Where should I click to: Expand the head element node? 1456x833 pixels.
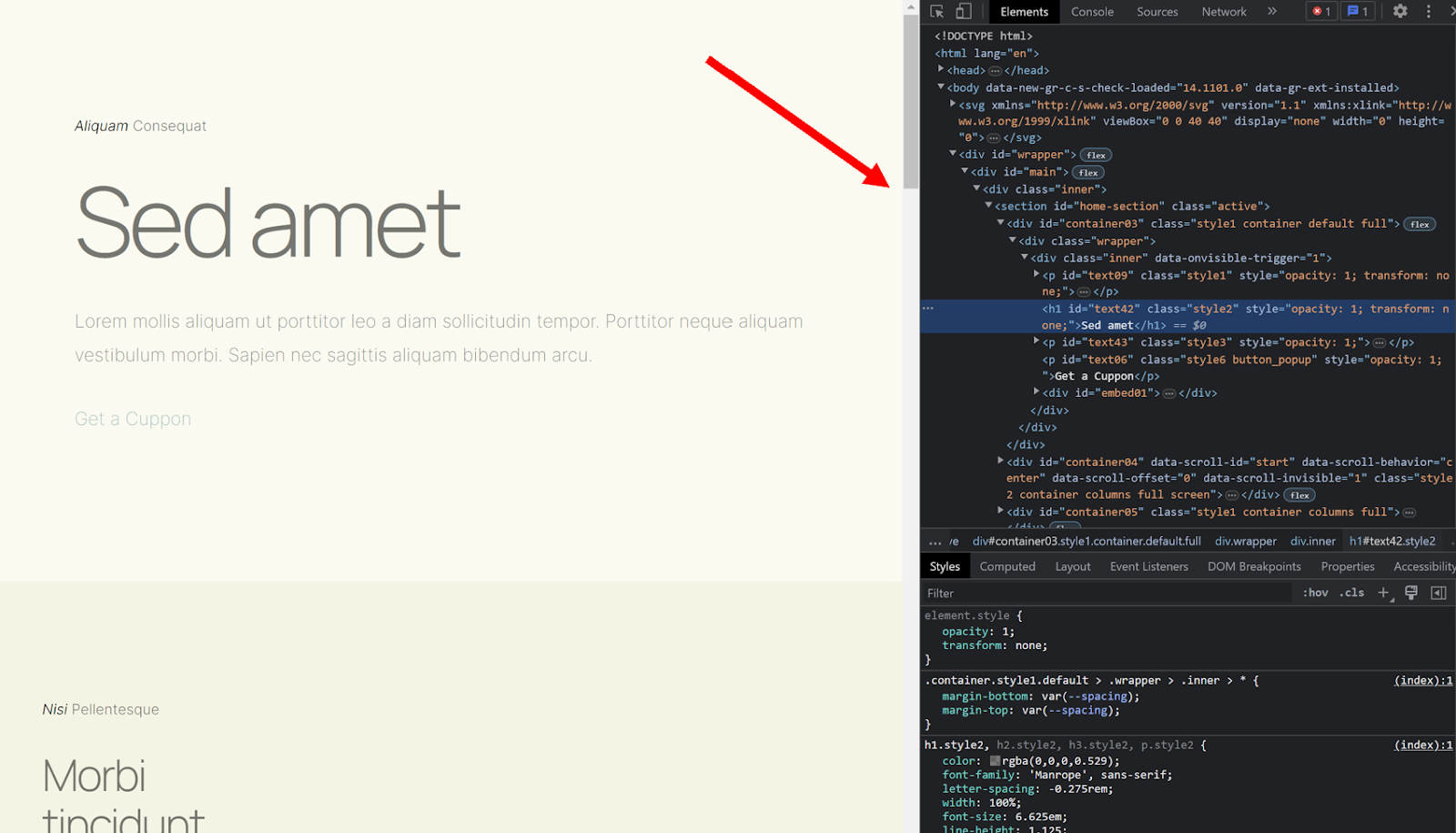[941, 70]
